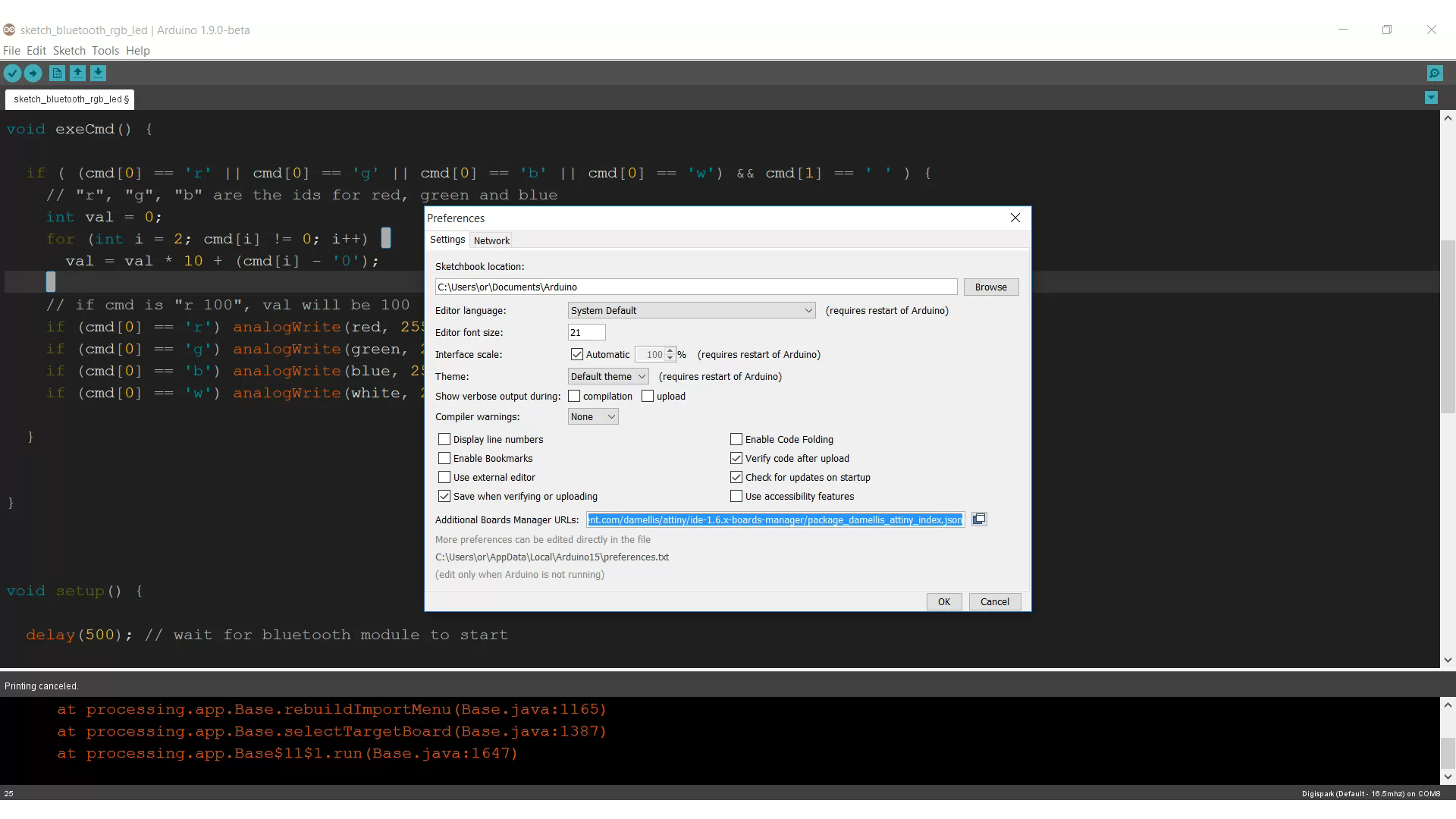The width and height of the screenshot is (1456, 819).
Task: Click the console scrollbar down arrow
Action: [x=1448, y=777]
